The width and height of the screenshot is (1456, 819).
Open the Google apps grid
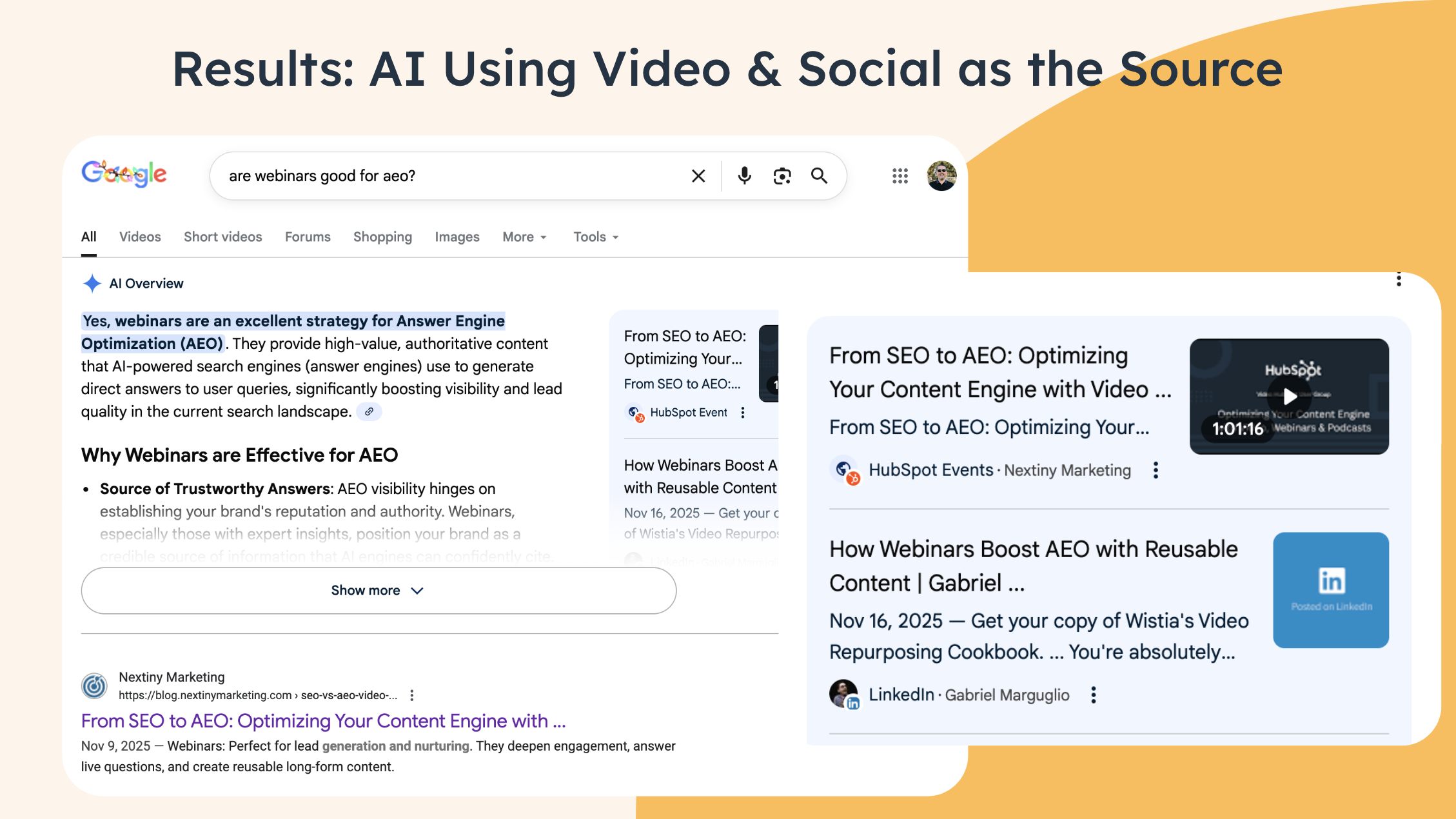point(900,175)
